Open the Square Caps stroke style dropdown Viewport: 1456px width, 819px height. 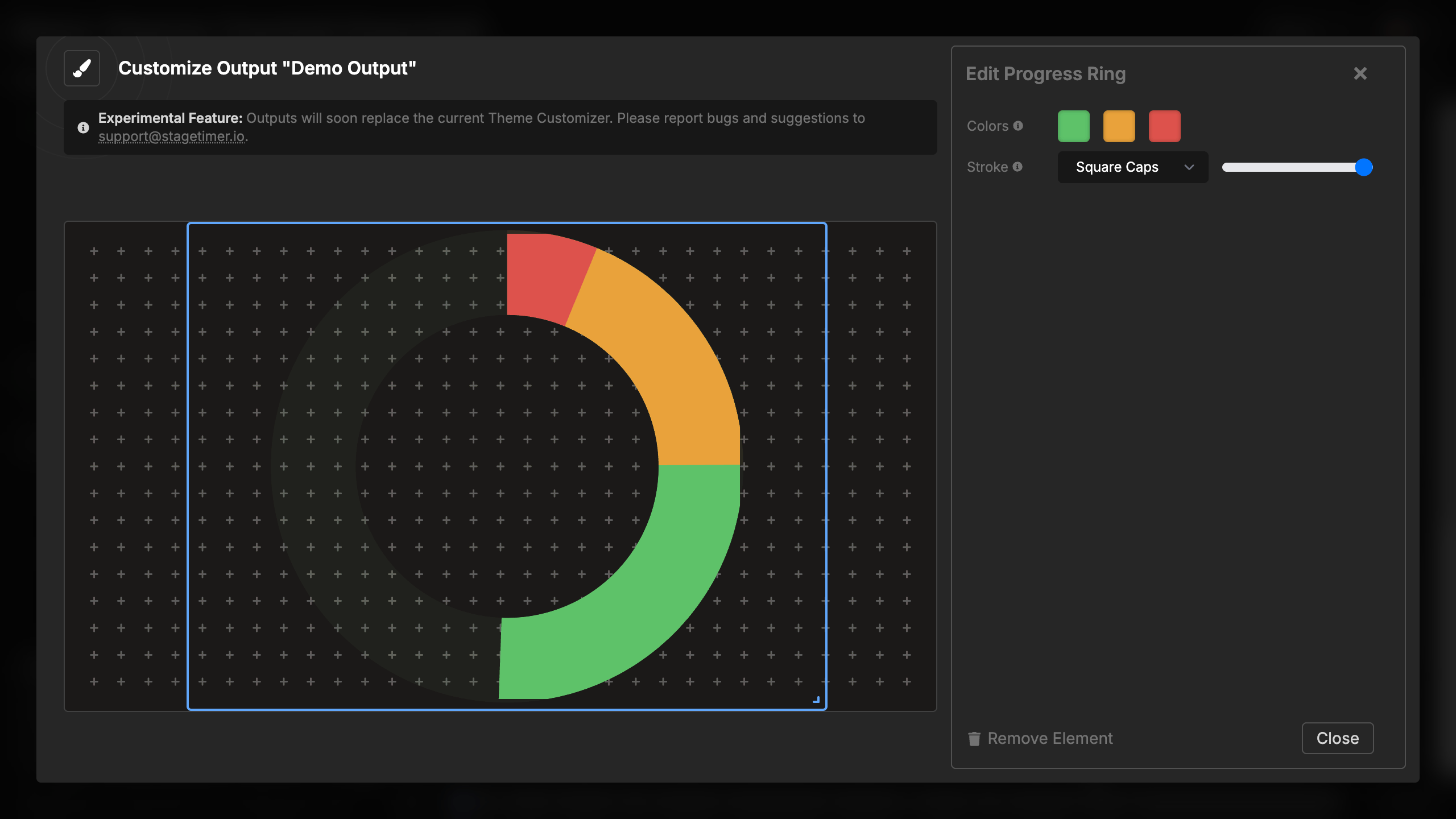click(x=1117, y=167)
